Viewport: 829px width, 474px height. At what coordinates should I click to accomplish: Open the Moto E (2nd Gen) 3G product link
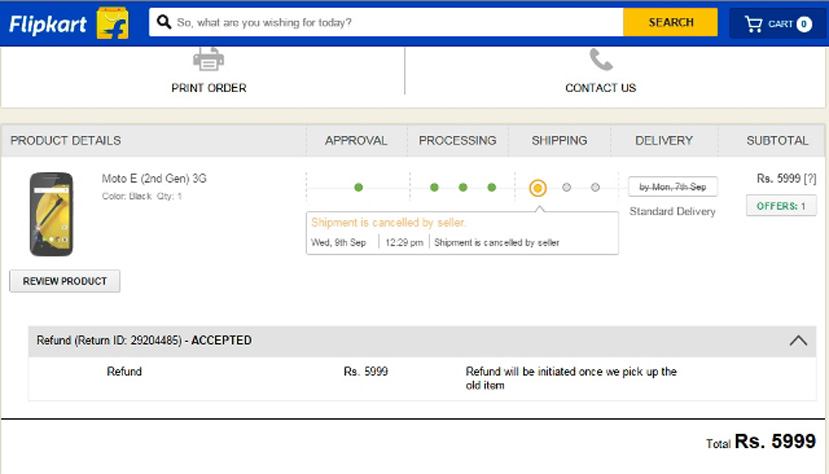point(154,179)
